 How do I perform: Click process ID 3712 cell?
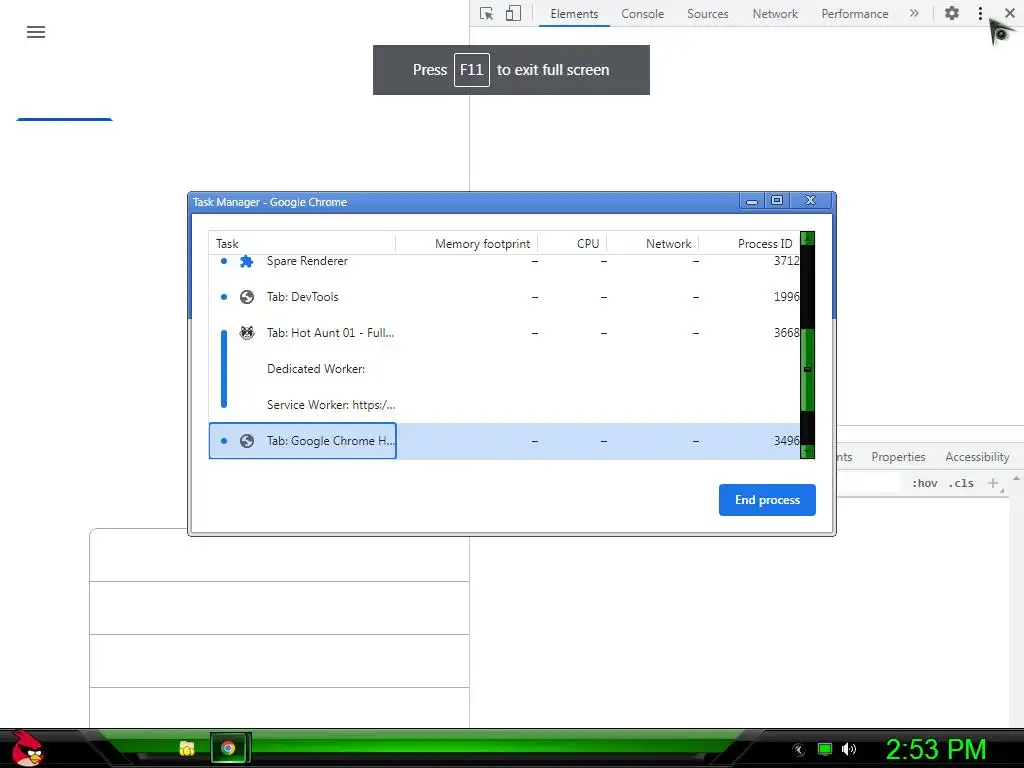(786, 261)
